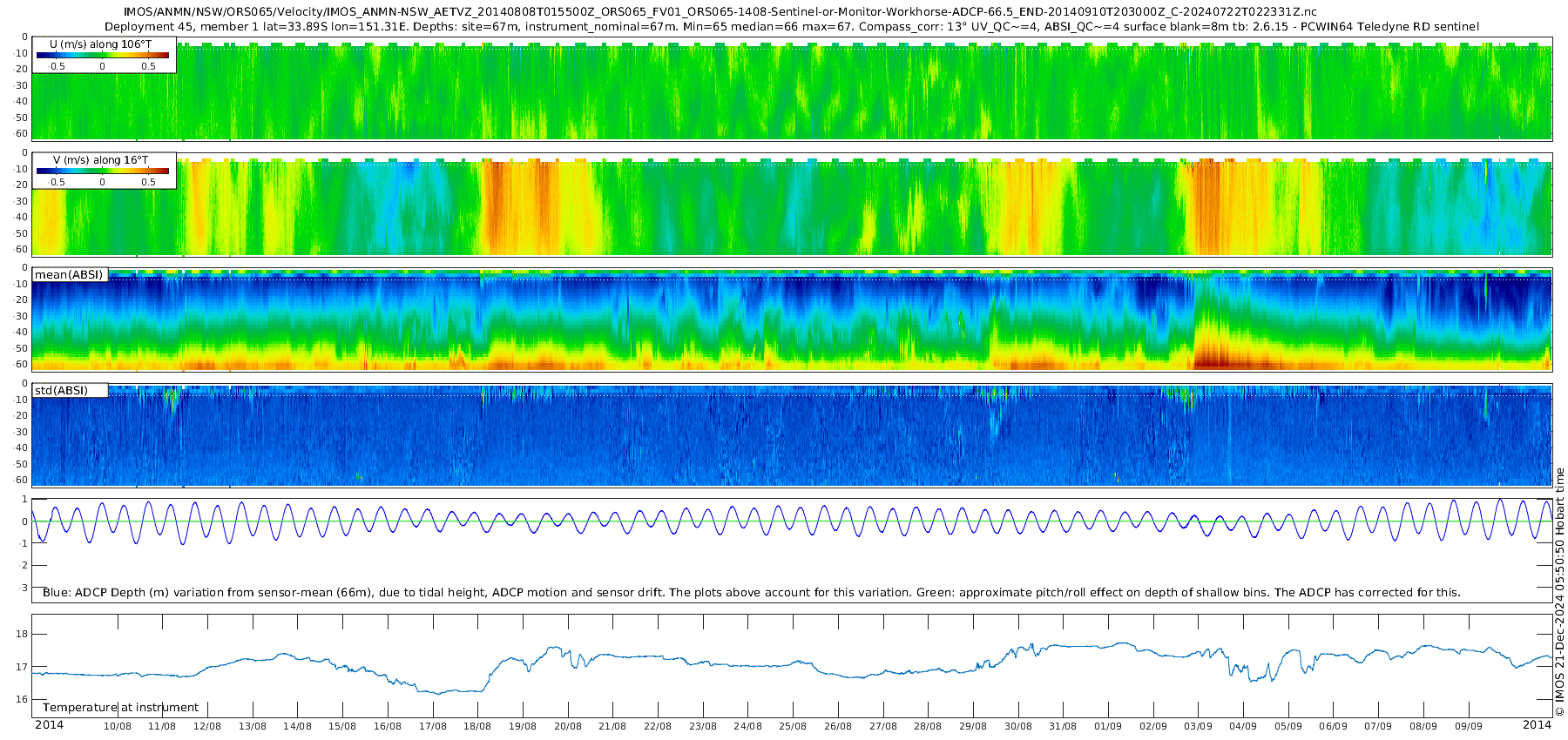The width and height of the screenshot is (1568, 740).
Task: Click the U velocity colorbar gradient
Action: pos(103,55)
